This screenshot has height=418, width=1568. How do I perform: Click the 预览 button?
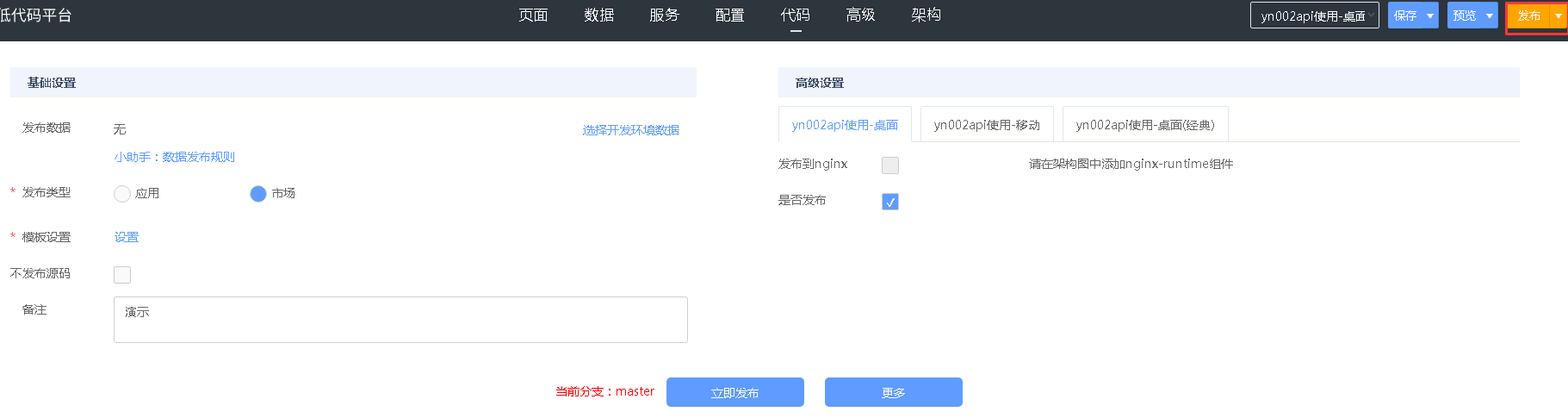click(x=1465, y=16)
